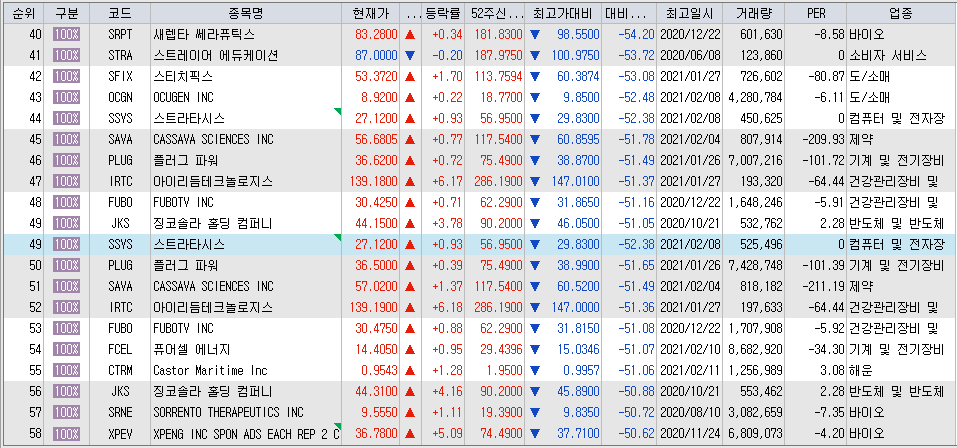Click the 대비 percentage -54.20
The image size is (957, 448).
tap(637, 34)
